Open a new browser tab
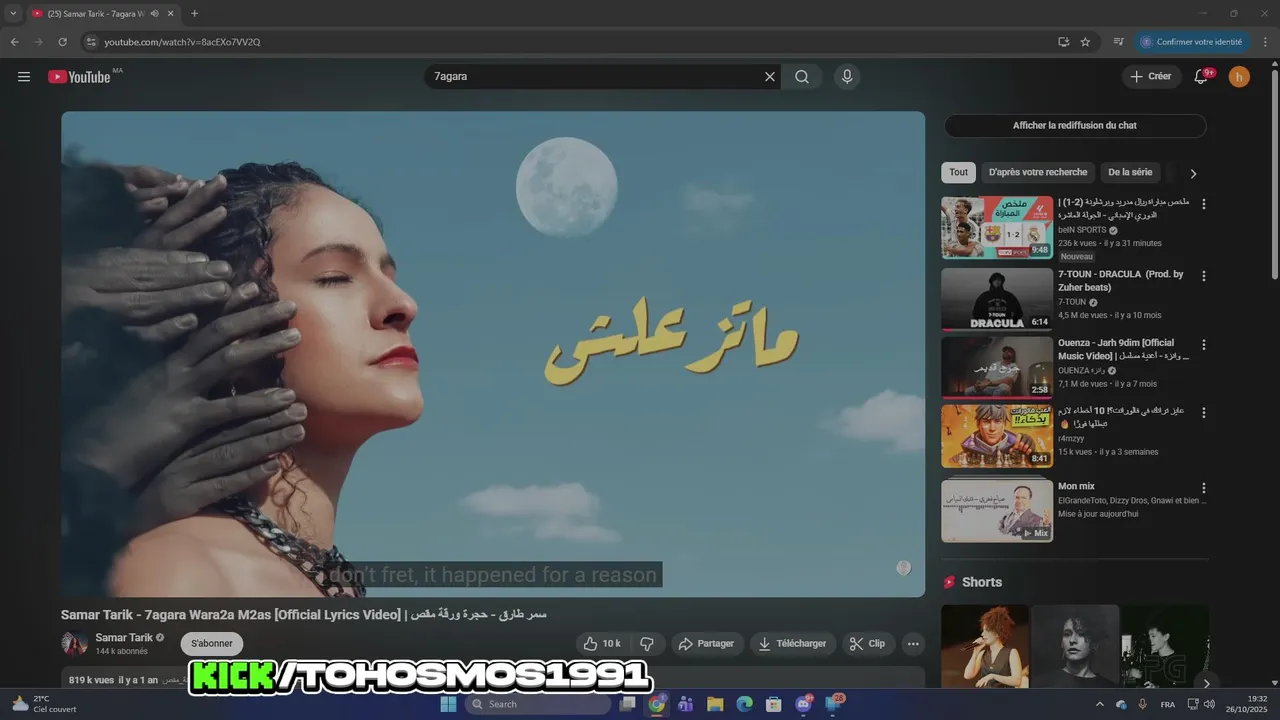1280x720 pixels. click(x=194, y=13)
